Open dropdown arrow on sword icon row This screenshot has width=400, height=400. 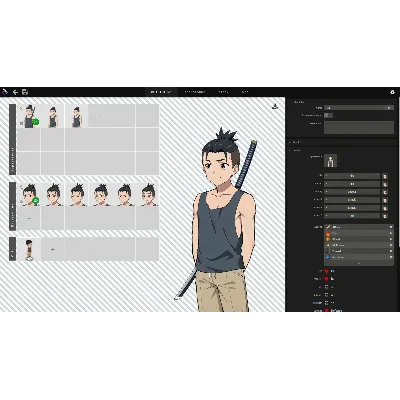tap(391, 227)
